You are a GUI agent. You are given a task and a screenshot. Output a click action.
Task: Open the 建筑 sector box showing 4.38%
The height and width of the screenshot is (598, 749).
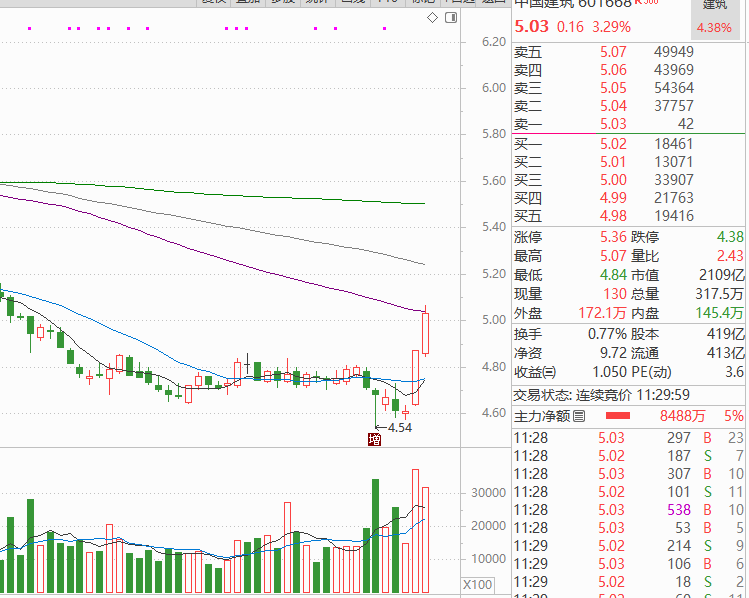pos(716,19)
